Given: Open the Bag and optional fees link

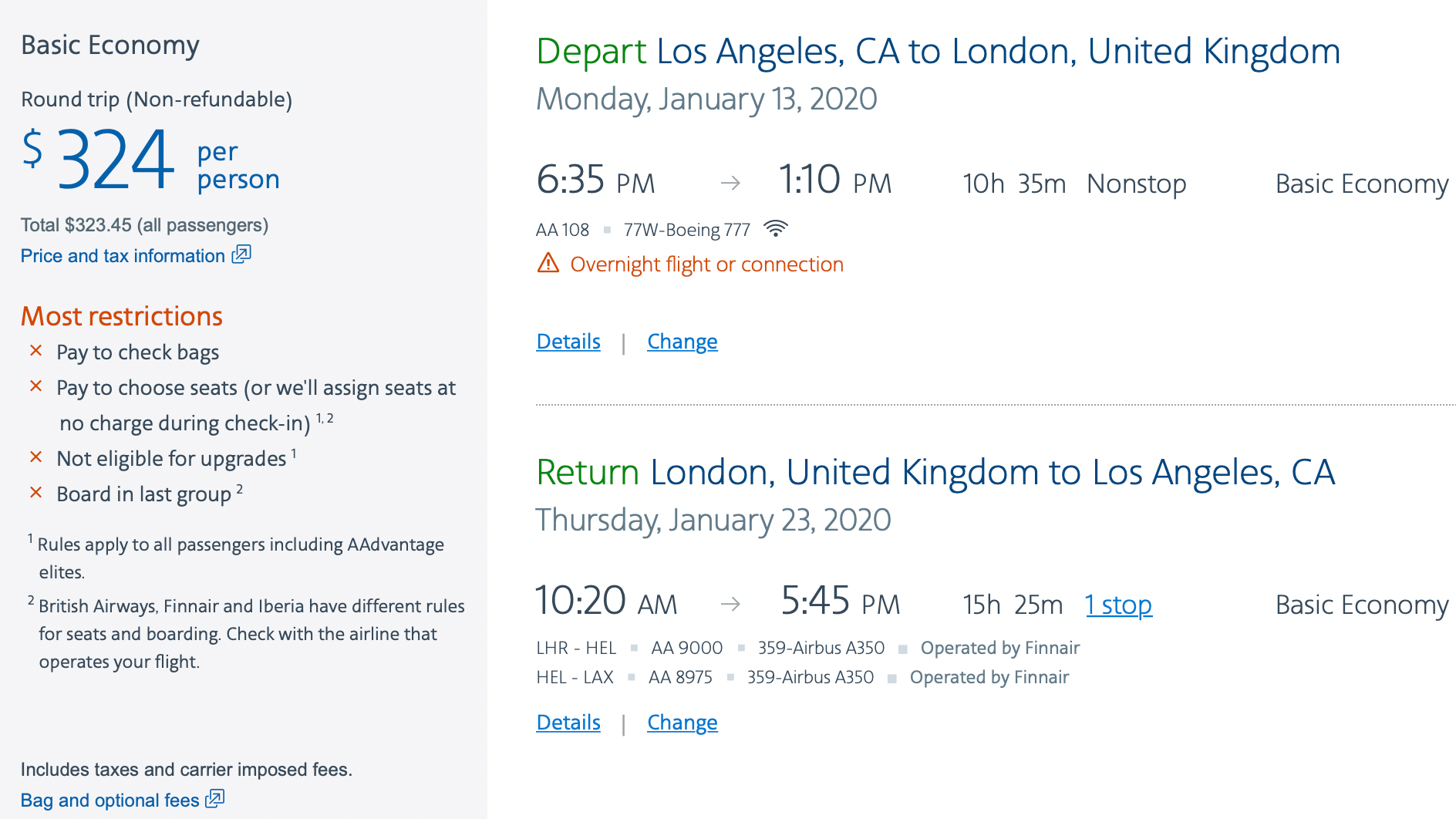Looking at the screenshot, I should [x=110, y=800].
